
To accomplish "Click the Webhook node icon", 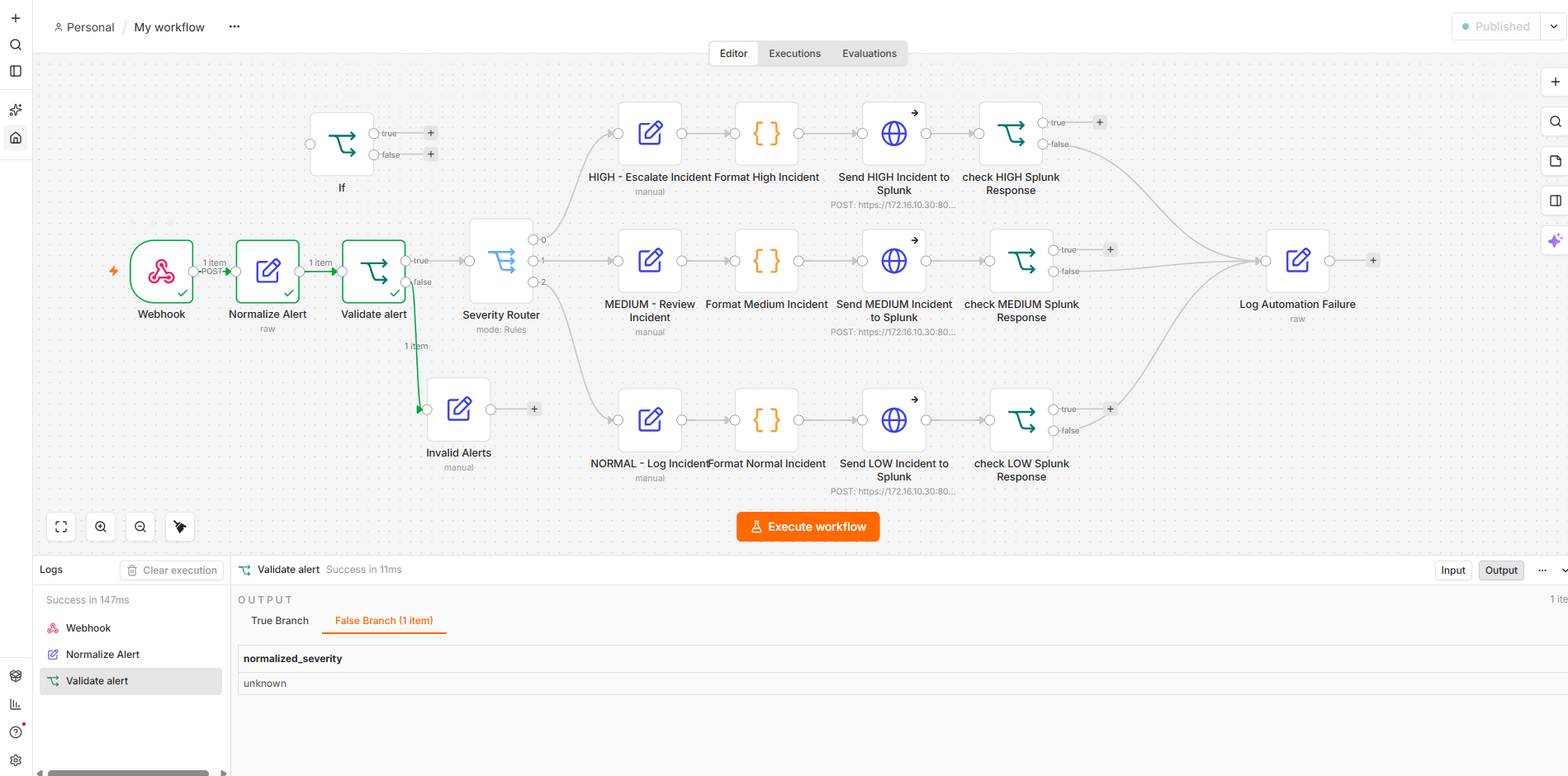I will coord(162,272).
